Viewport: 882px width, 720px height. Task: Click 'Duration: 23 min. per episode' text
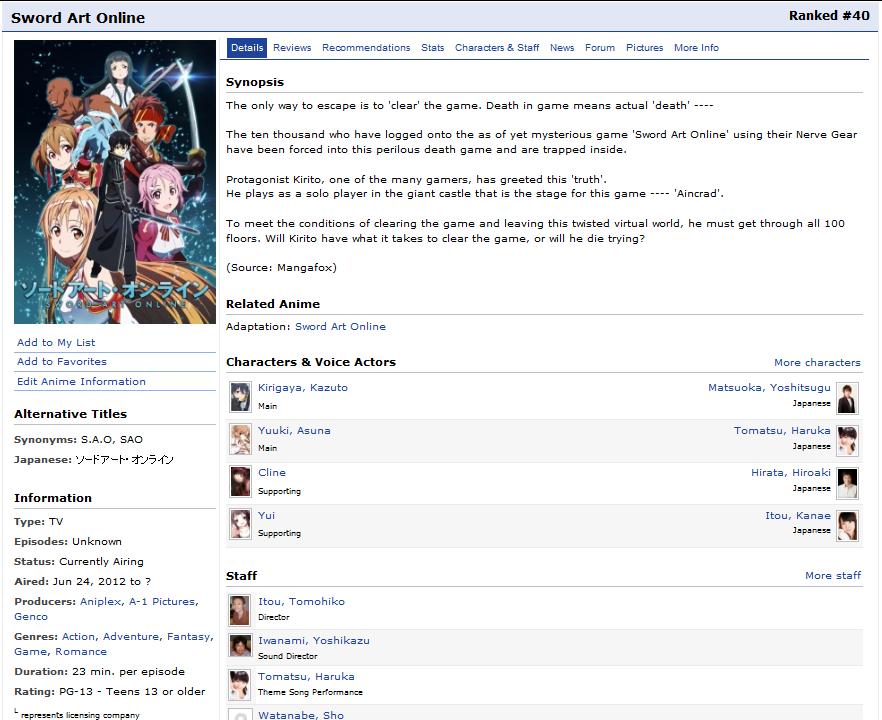click(x=100, y=672)
